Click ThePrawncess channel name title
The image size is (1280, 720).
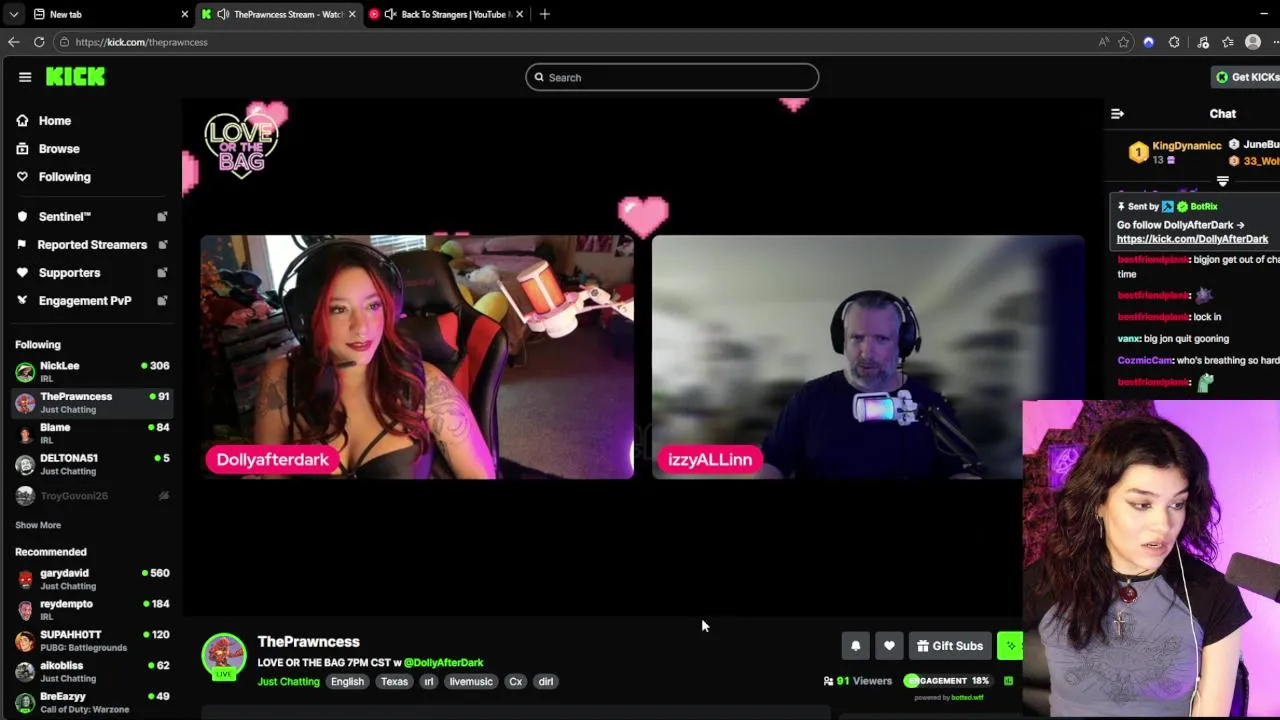click(x=308, y=642)
